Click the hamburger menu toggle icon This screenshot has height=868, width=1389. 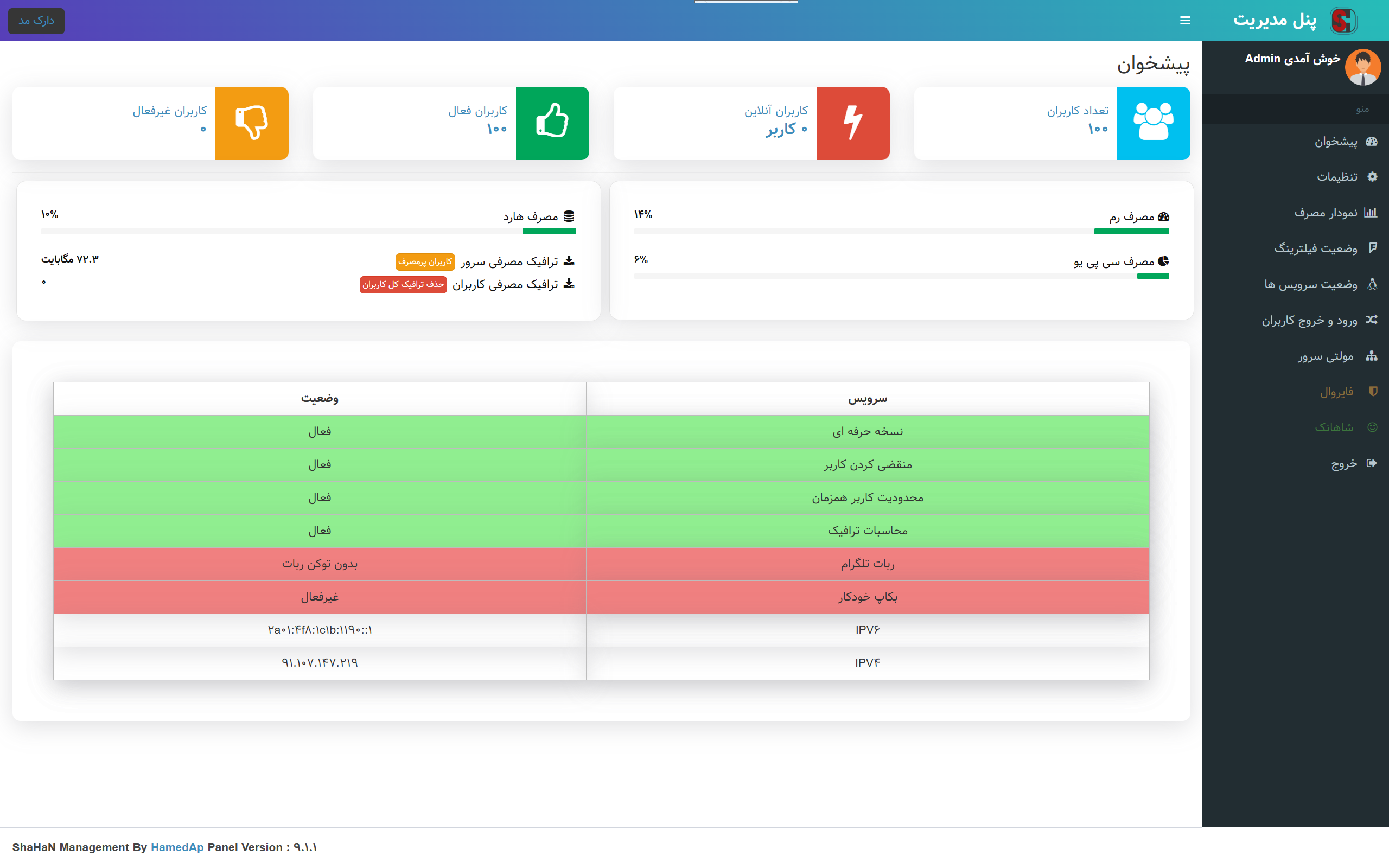pos(1184,21)
